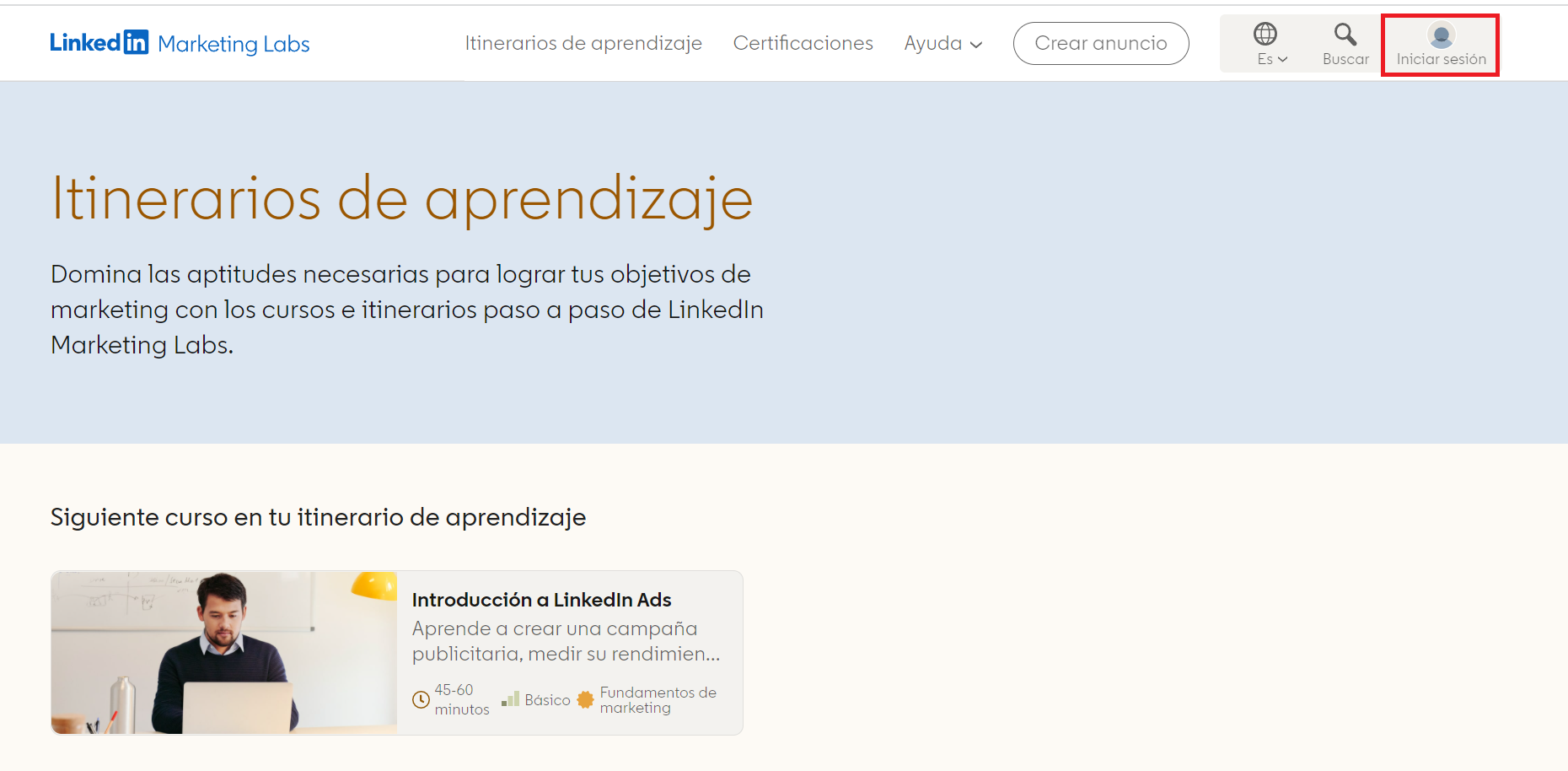Screen dimensions: 1568x771
Task: Open the Introducción a LinkedIn Ads course title
Action: pos(541,600)
